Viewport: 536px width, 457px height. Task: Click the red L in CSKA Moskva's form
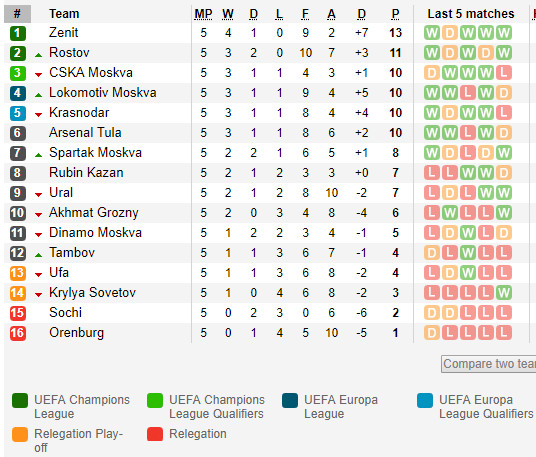[504, 73]
